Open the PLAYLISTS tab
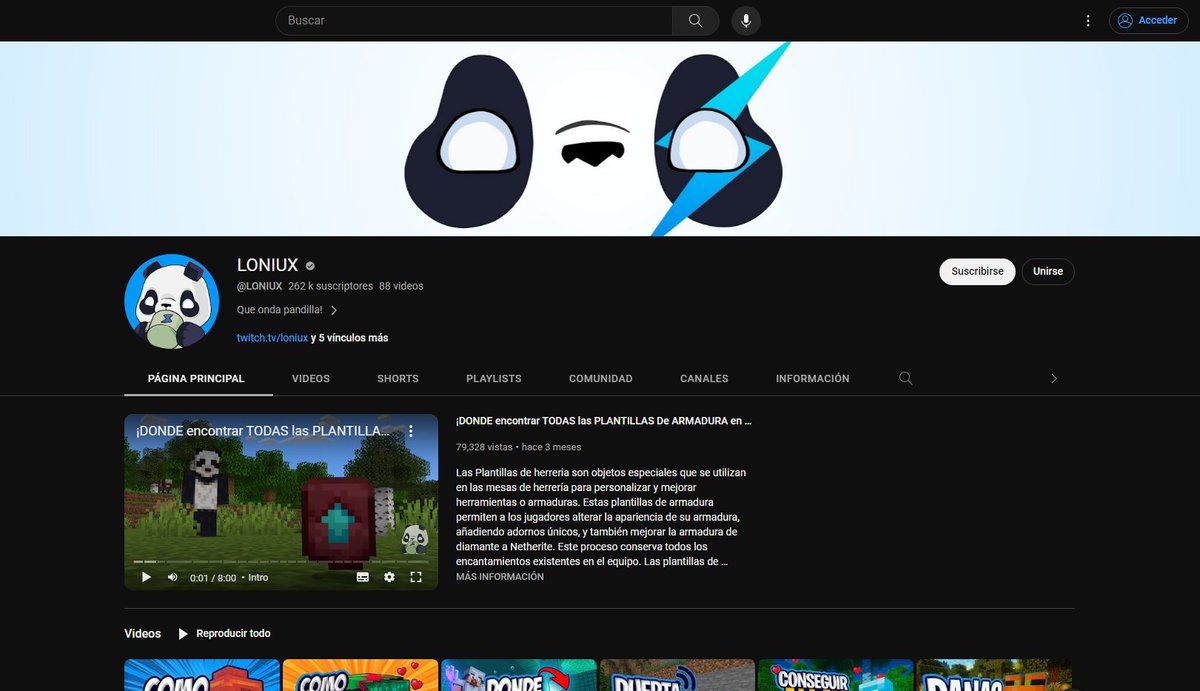This screenshot has width=1200, height=691. [x=494, y=379]
